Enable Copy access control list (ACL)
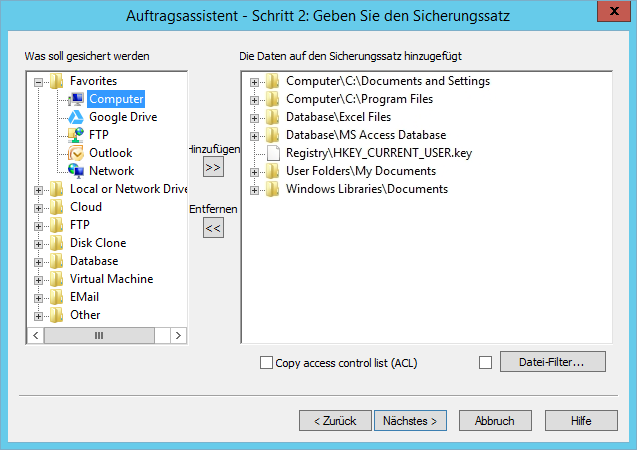 click(x=266, y=362)
